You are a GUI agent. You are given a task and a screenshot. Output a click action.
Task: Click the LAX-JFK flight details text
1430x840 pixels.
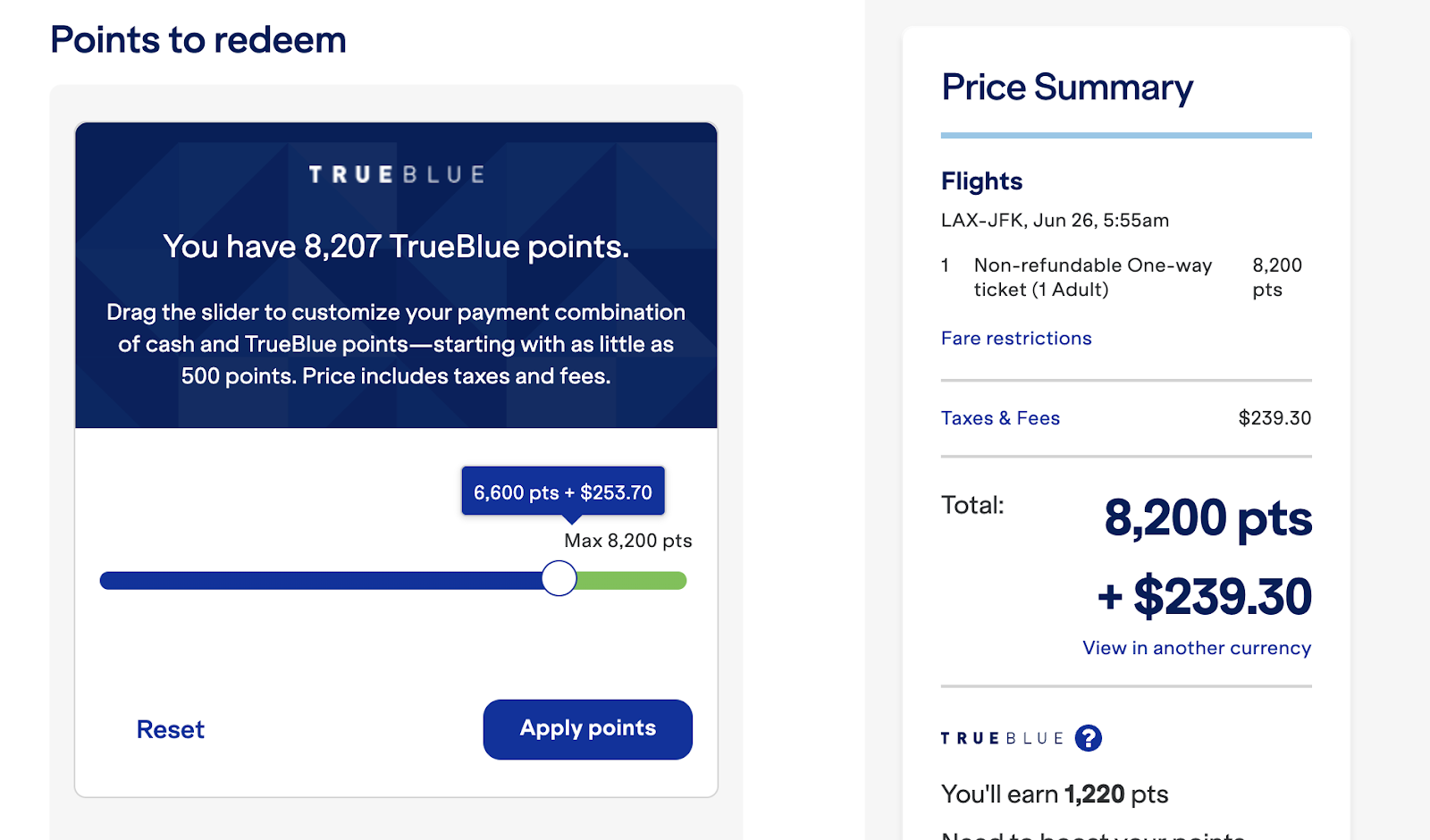(x=1055, y=221)
